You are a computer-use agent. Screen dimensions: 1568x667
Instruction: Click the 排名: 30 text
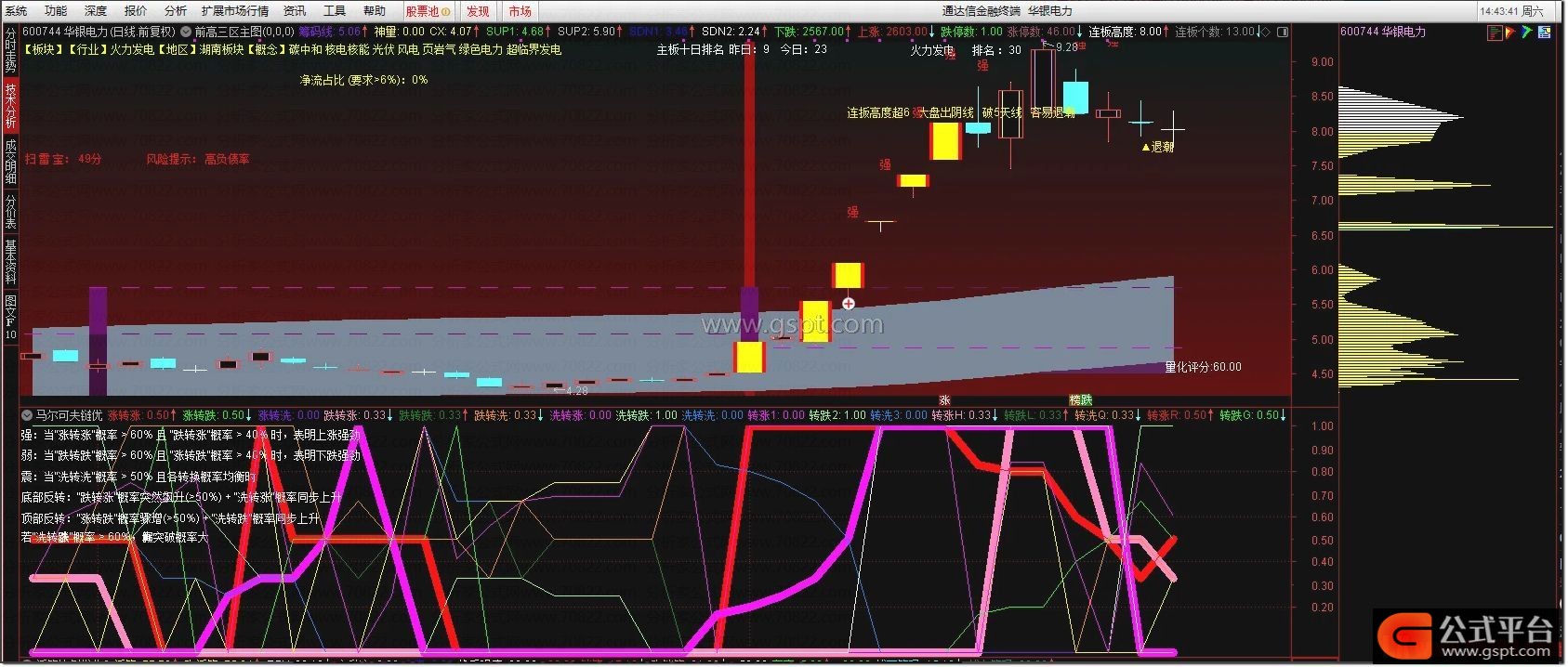click(x=996, y=50)
